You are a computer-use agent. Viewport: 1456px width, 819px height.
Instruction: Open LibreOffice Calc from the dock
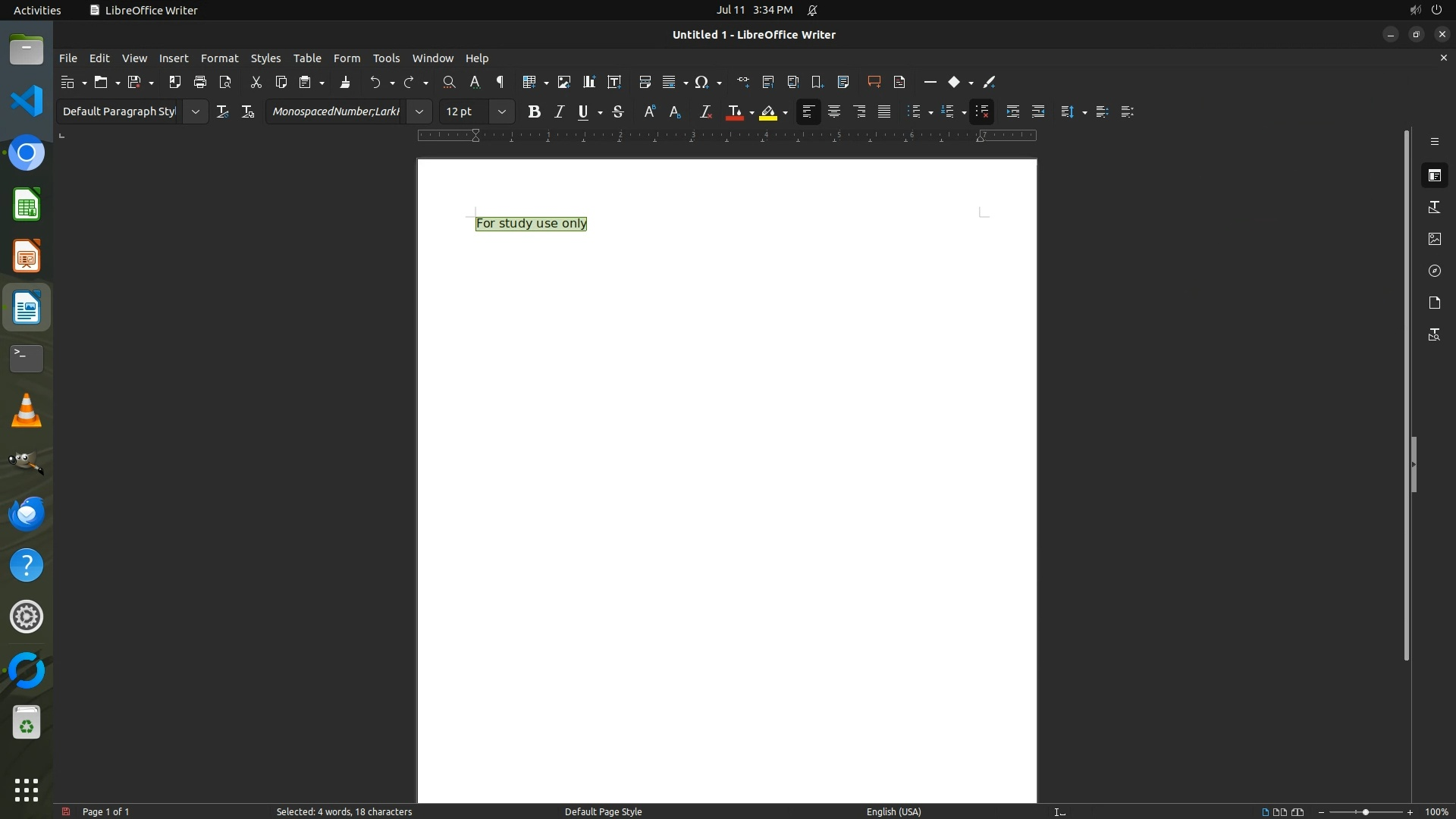pos(27,205)
